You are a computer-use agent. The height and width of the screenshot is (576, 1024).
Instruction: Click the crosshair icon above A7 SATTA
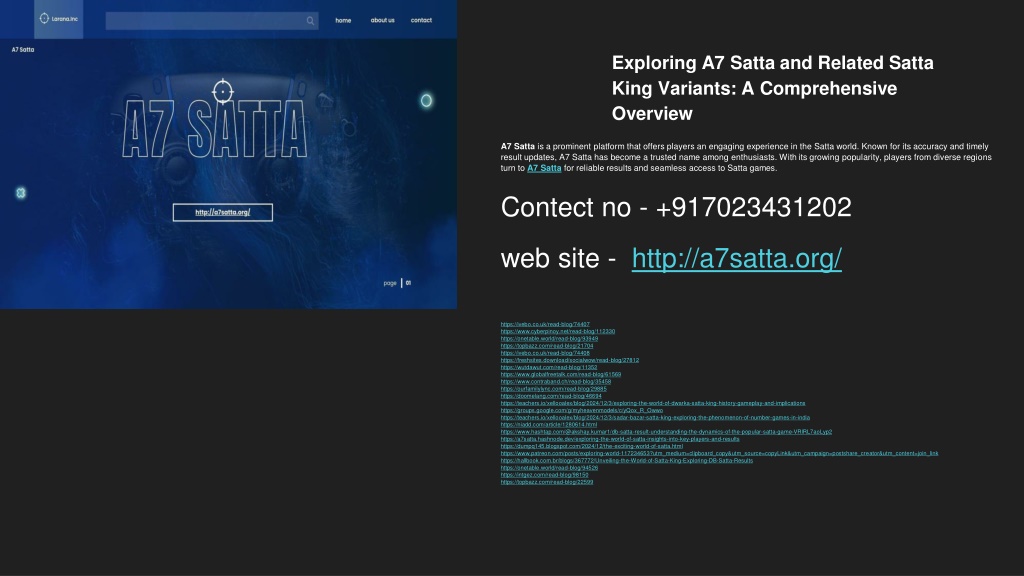[223, 91]
